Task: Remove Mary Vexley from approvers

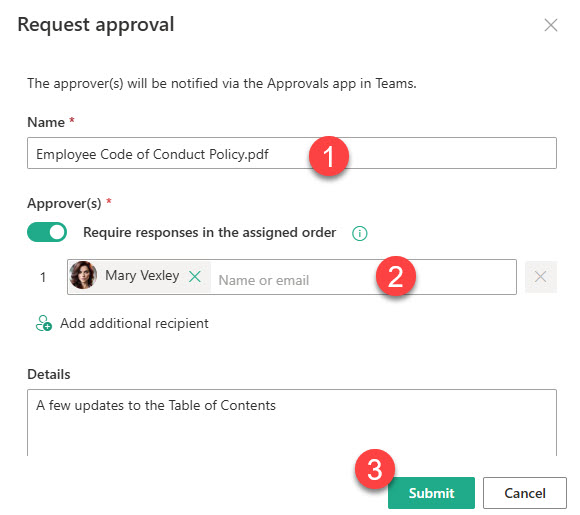Action: click(x=195, y=276)
